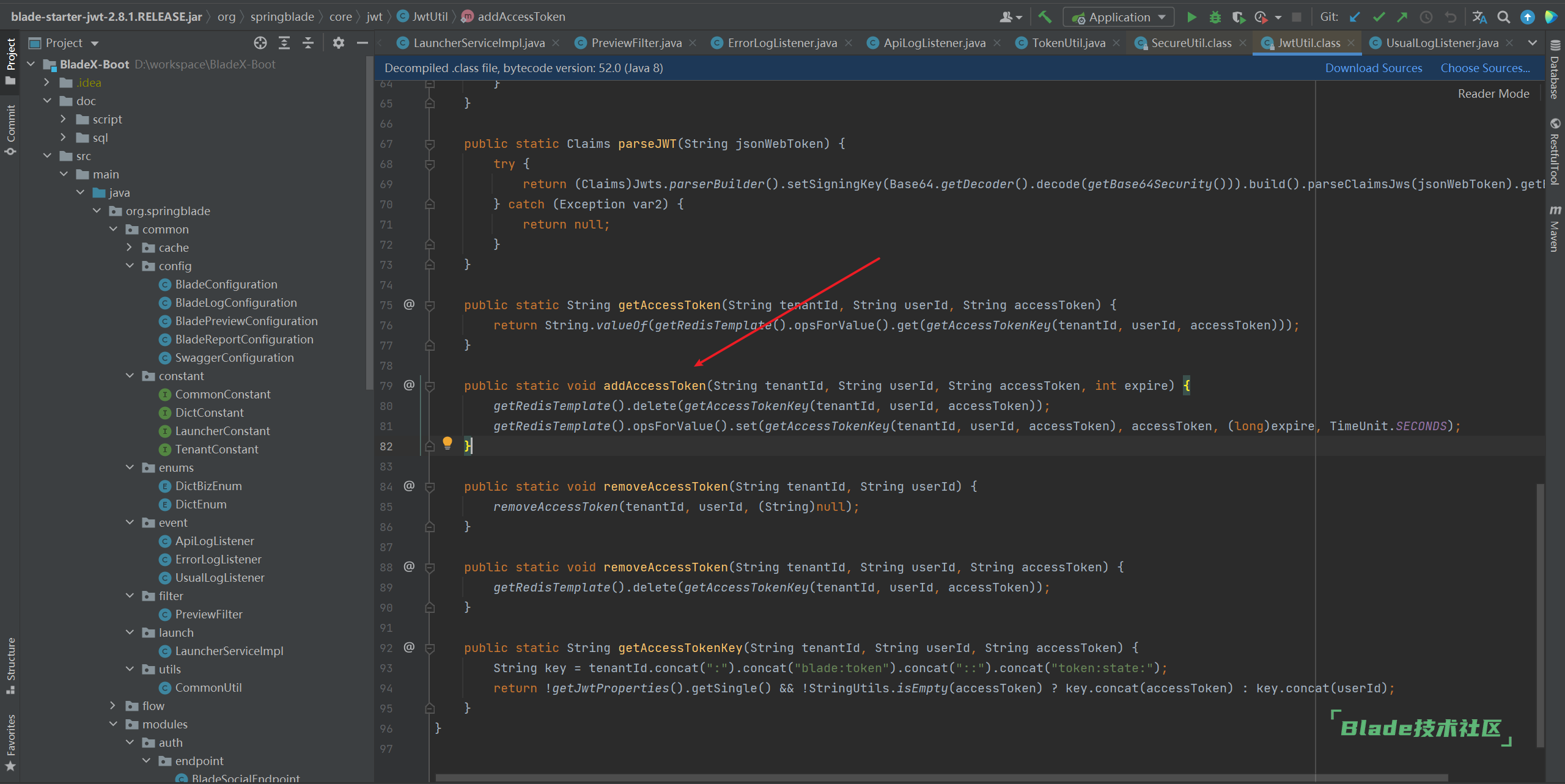This screenshot has width=1565, height=784.
Task: Open the dropdown arrow beside the profiler icon
Action: point(1278,17)
